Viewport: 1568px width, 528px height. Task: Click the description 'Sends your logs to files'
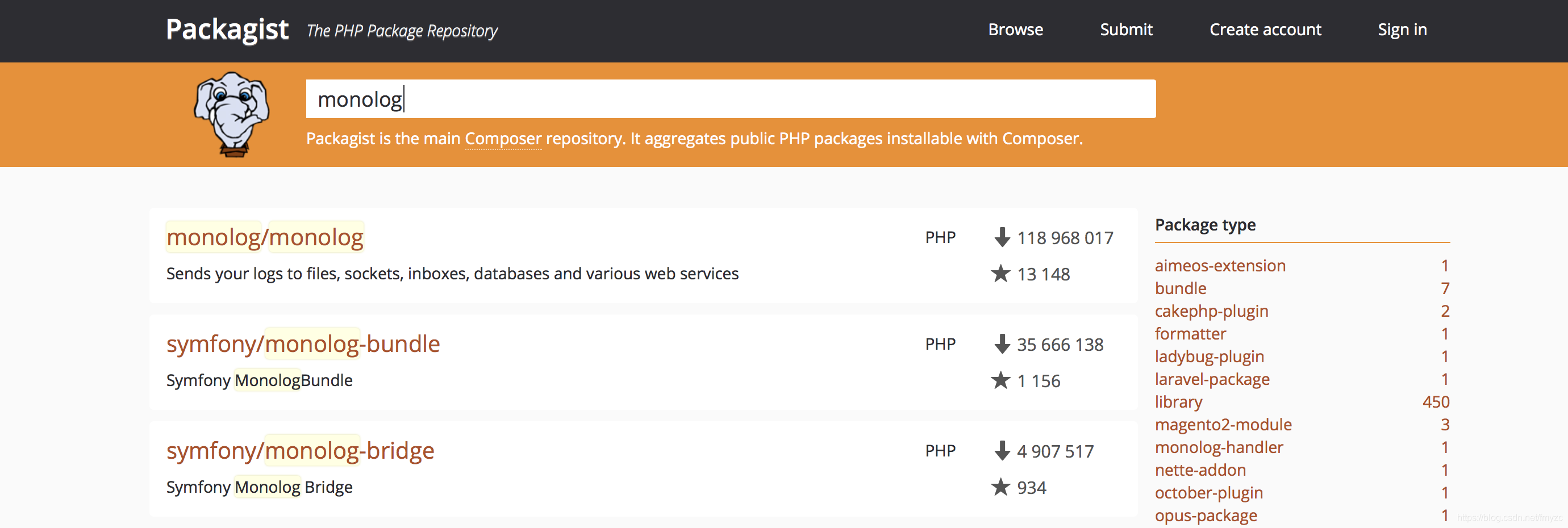pyautogui.click(x=452, y=274)
